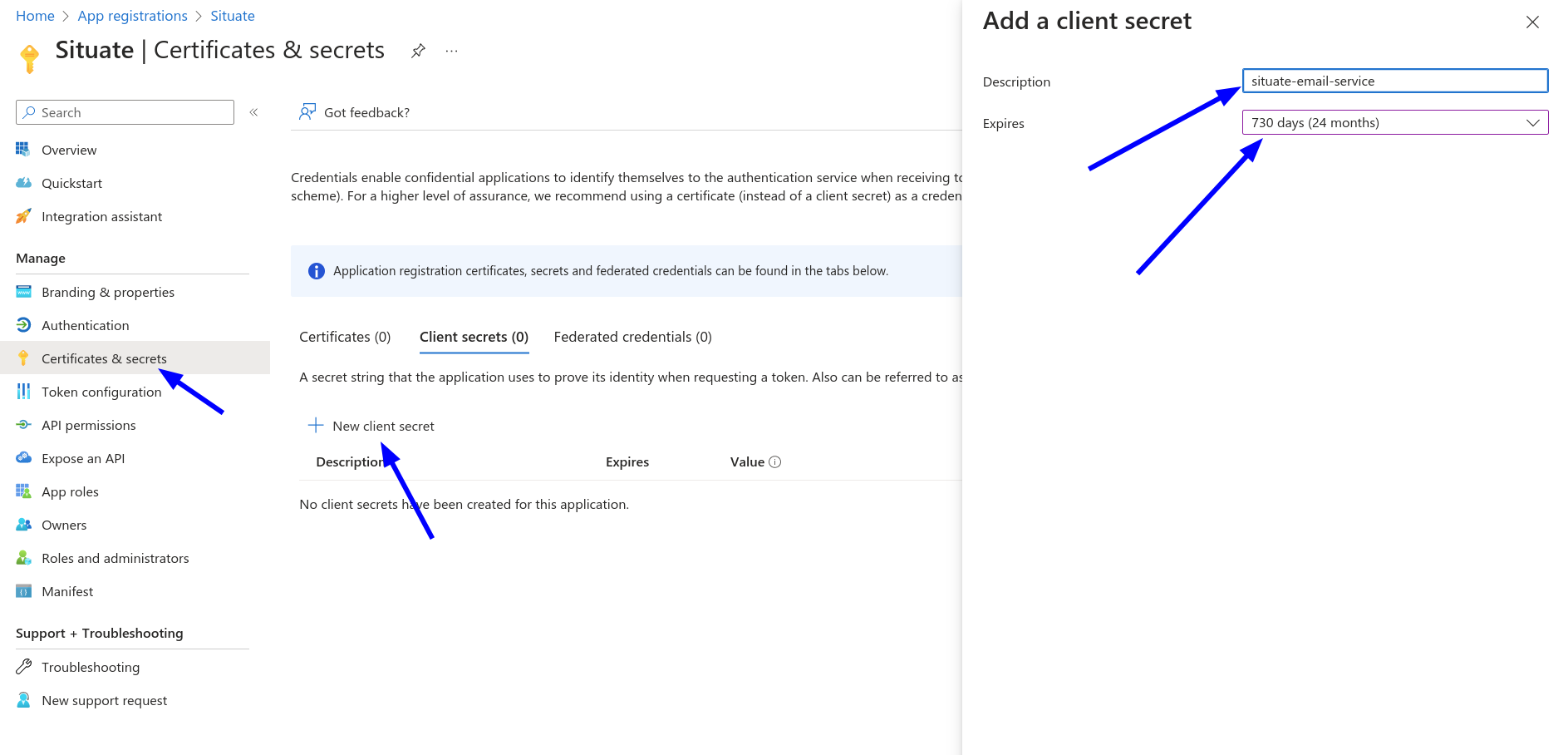Pin the Situate page with pin icon
This screenshot has height=755, width=1568.
pos(418,51)
